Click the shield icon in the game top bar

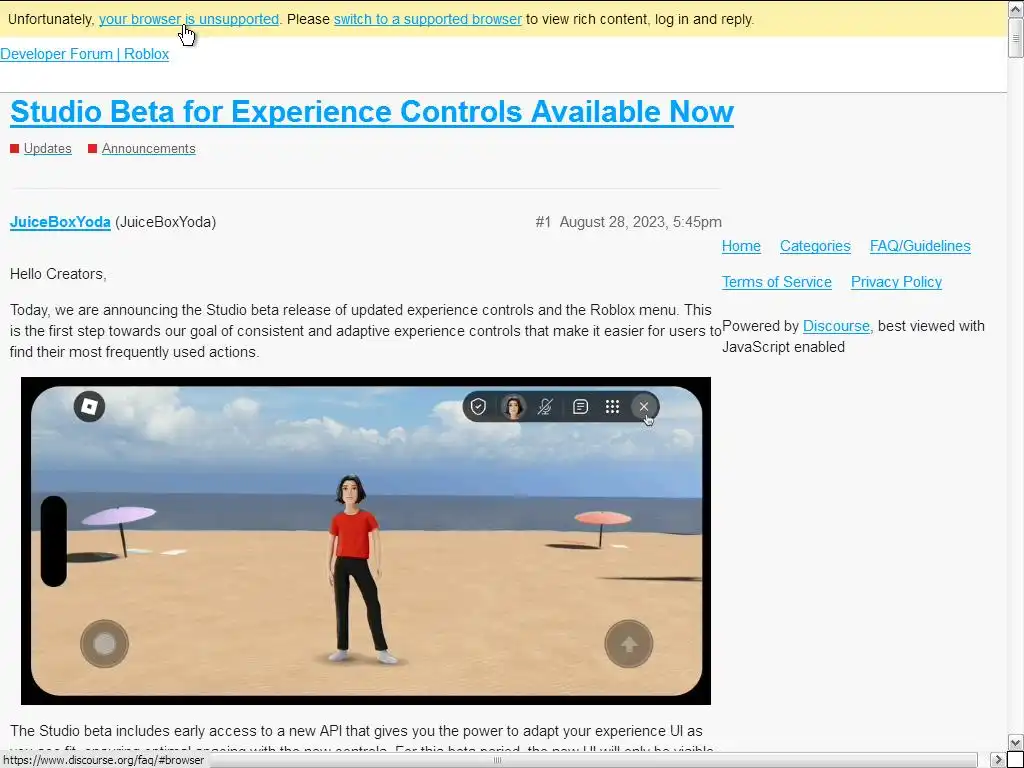click(478, 407)
